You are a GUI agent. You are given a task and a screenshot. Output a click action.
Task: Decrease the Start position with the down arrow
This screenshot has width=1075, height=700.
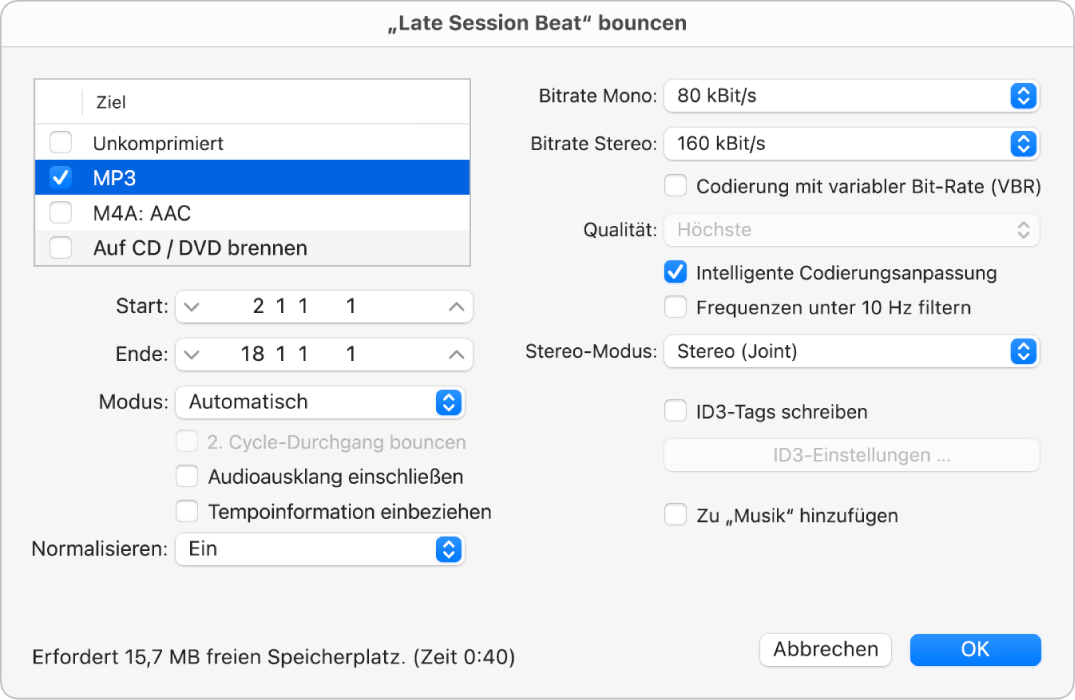click(x=192, y=306)
